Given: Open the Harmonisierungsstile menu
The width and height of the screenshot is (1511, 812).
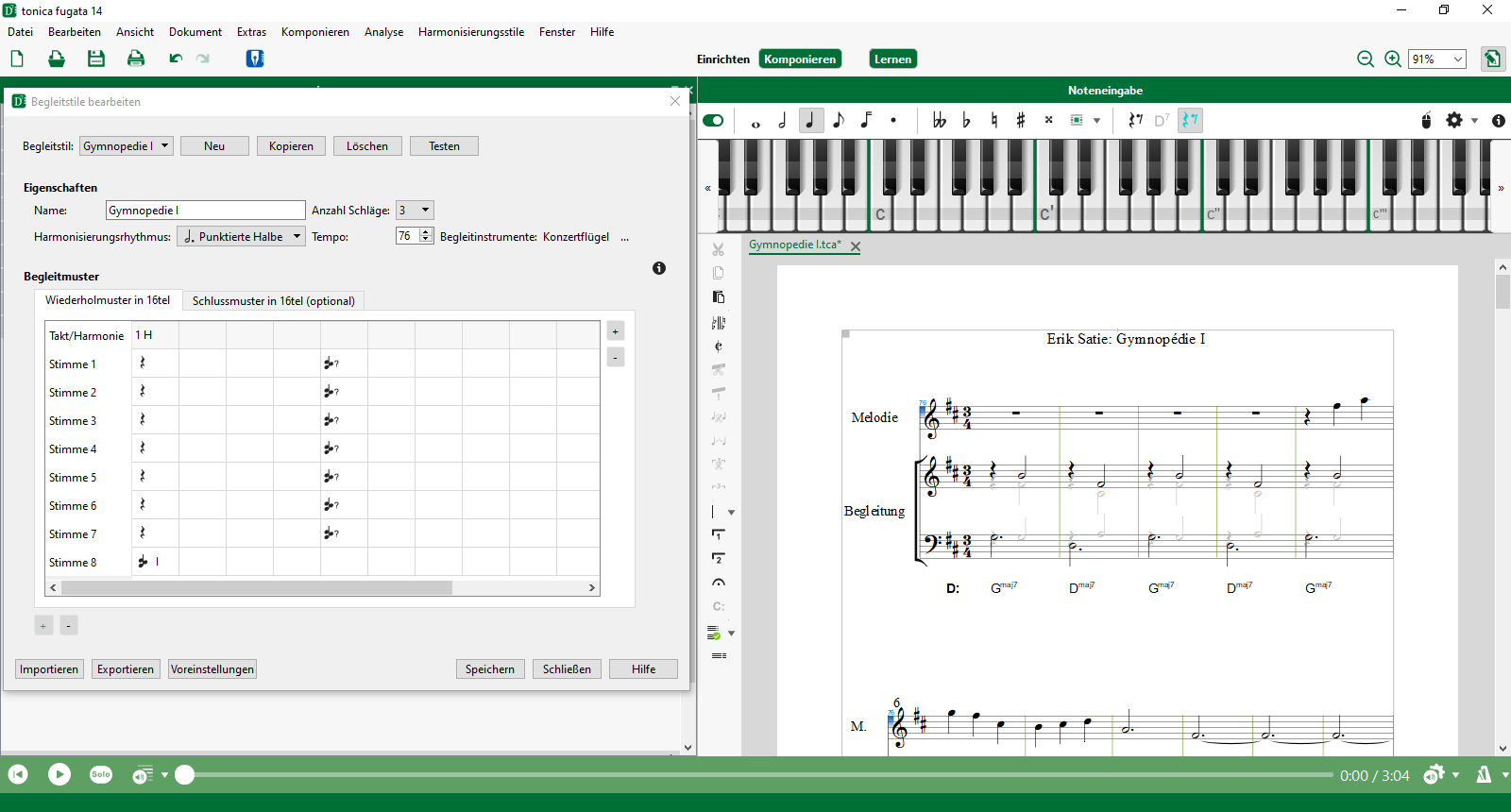Looking at the screenshot, I should click(x=471, y=32).
